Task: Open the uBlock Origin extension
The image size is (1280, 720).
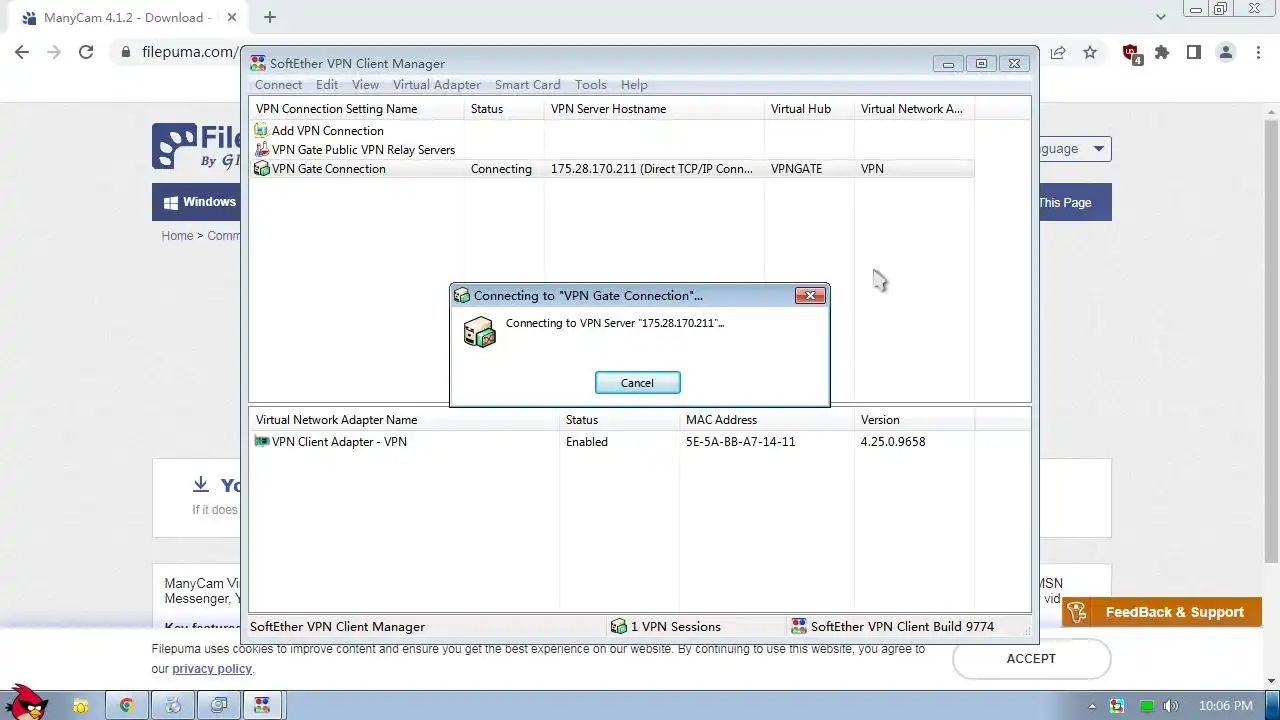Action: tap(1131, 53)
